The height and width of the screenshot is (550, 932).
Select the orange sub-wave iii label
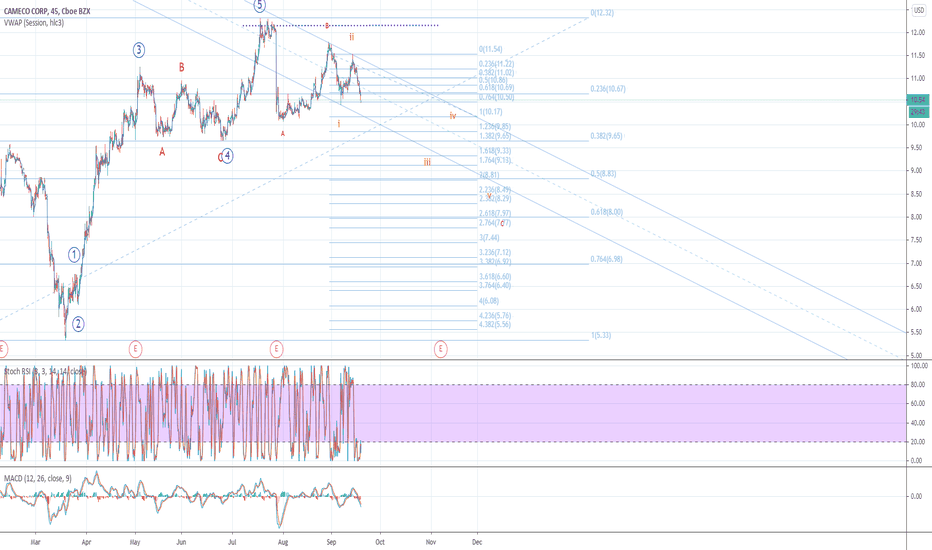click(427, 162)
